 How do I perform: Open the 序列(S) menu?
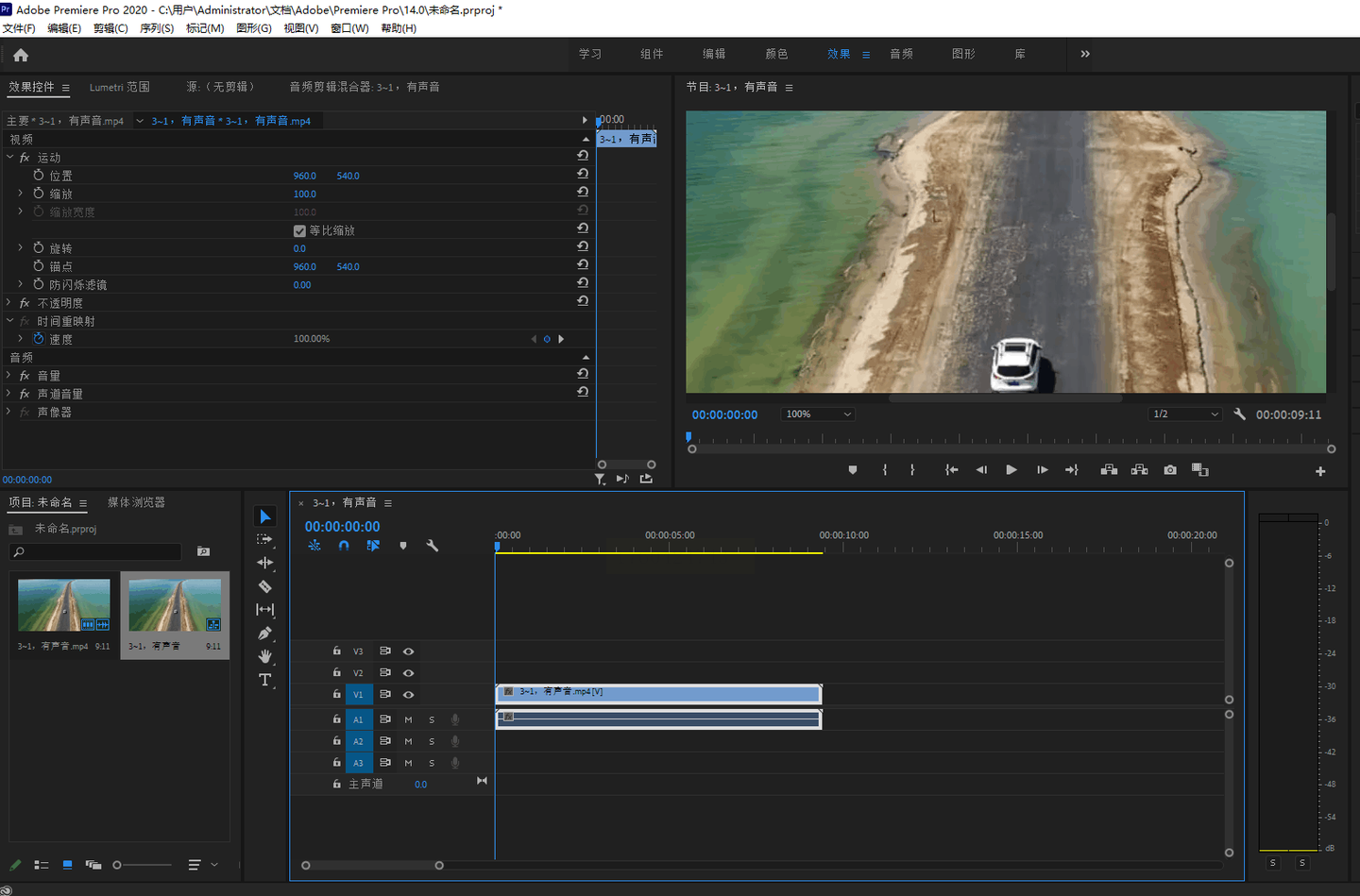coord(157,28)
